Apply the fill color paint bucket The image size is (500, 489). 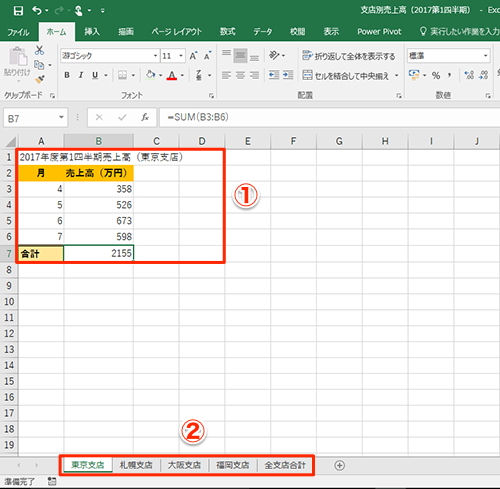coord(151,75)
